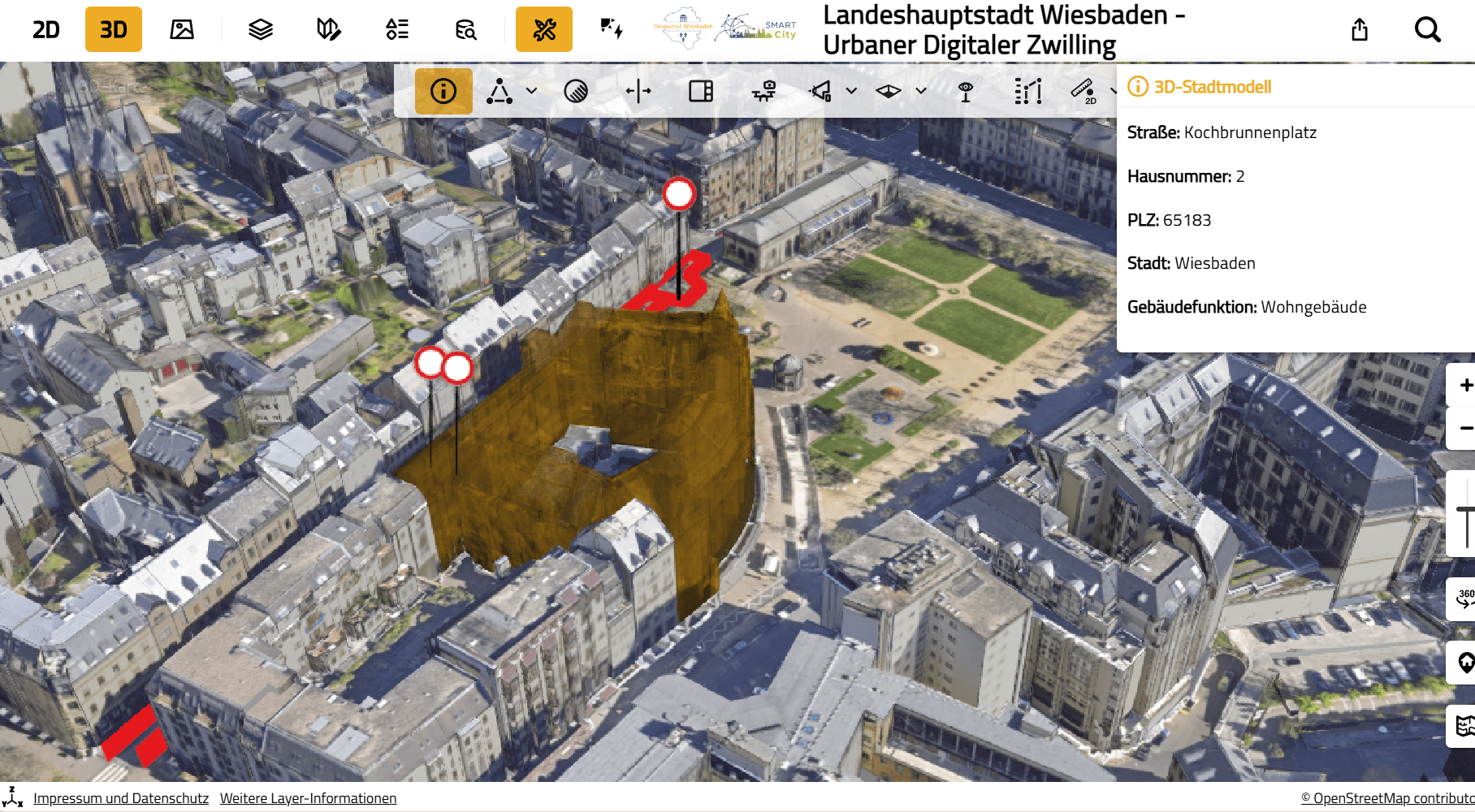Expand the measurement tool dropdown chevron
The width and height of the screenshot is (1475, 812).
tap(532, 92)
